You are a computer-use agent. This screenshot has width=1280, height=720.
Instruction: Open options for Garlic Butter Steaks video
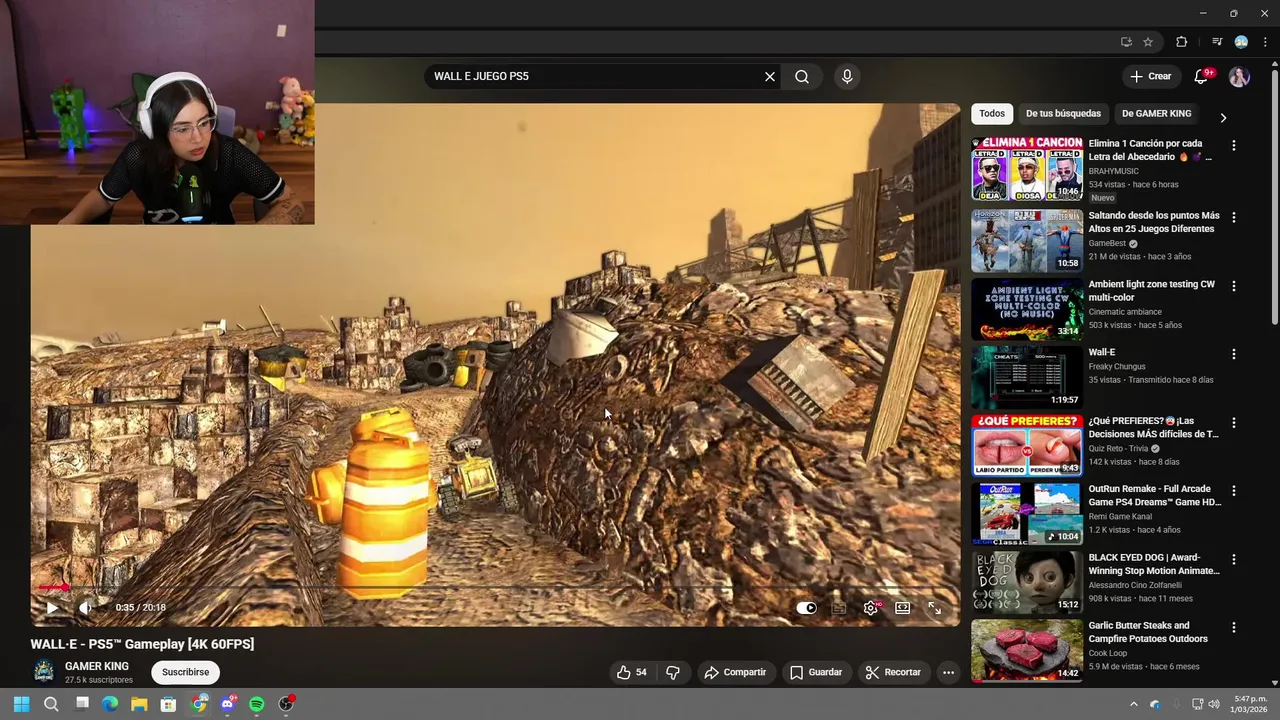coord(1233,628)
